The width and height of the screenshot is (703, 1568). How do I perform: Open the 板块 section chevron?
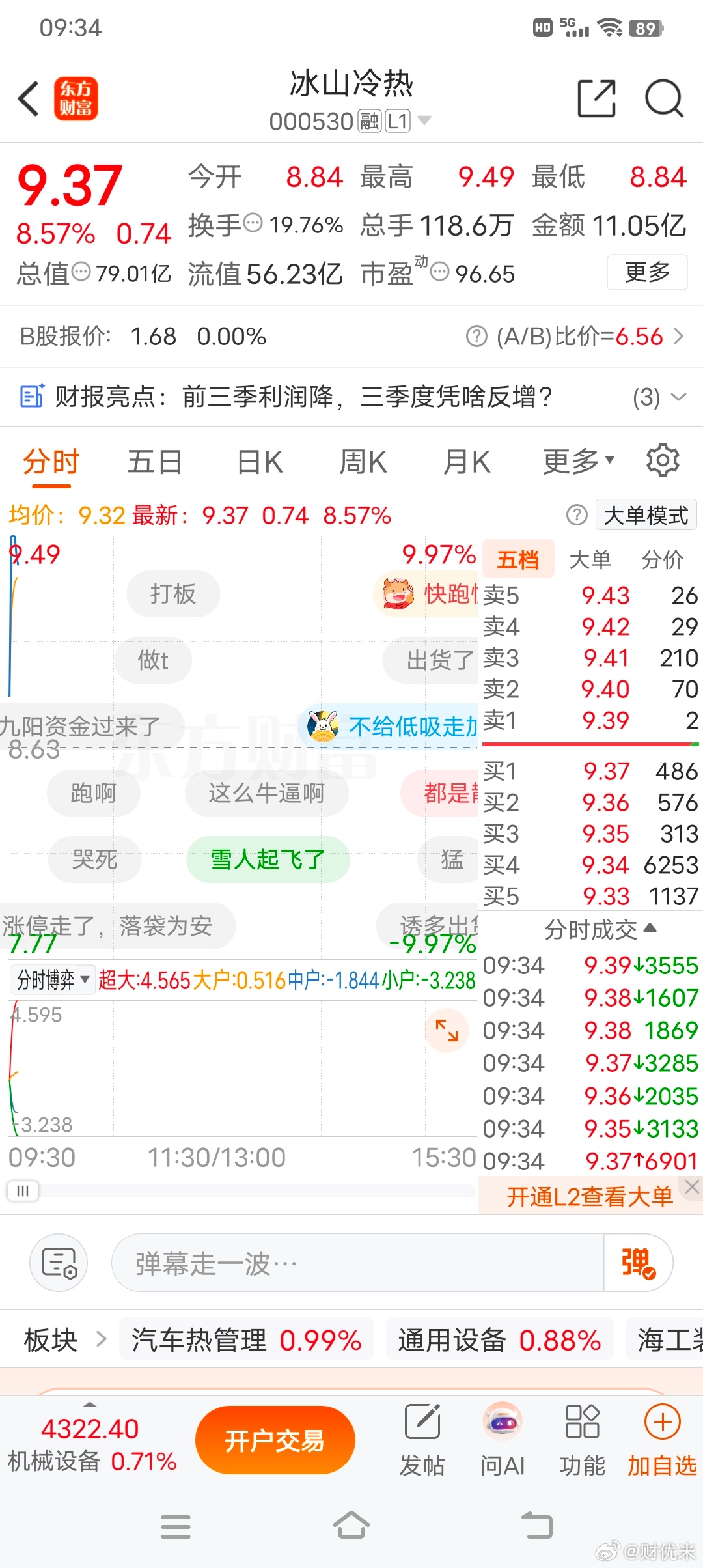coord(101,1339)
